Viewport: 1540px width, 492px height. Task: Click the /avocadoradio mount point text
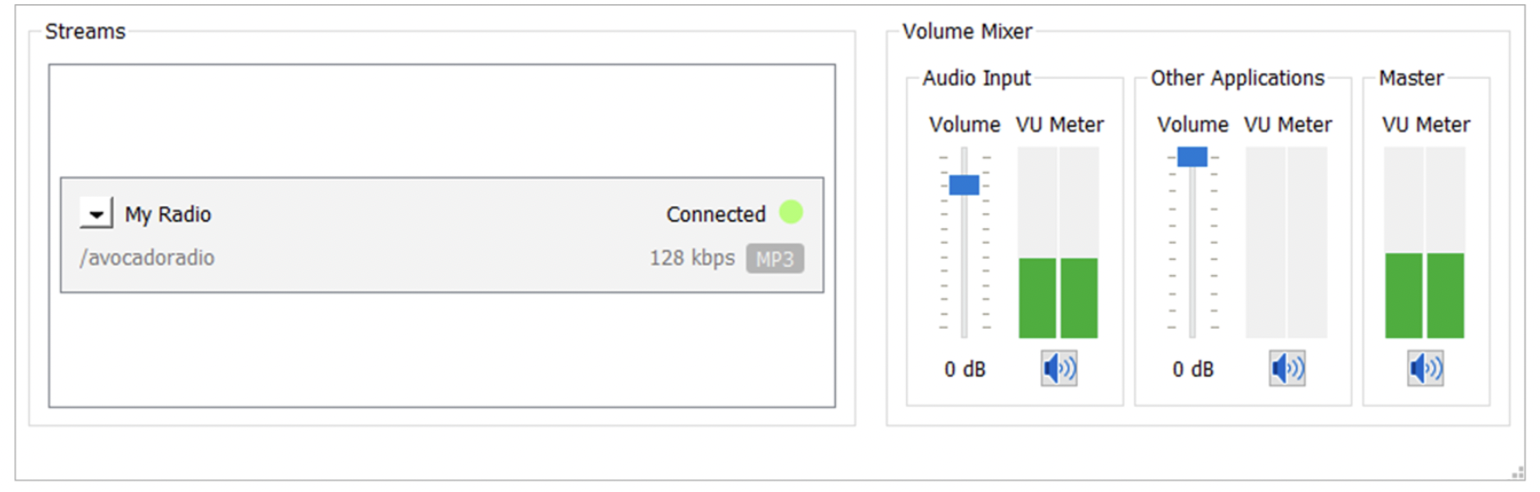tap(147, 259)
